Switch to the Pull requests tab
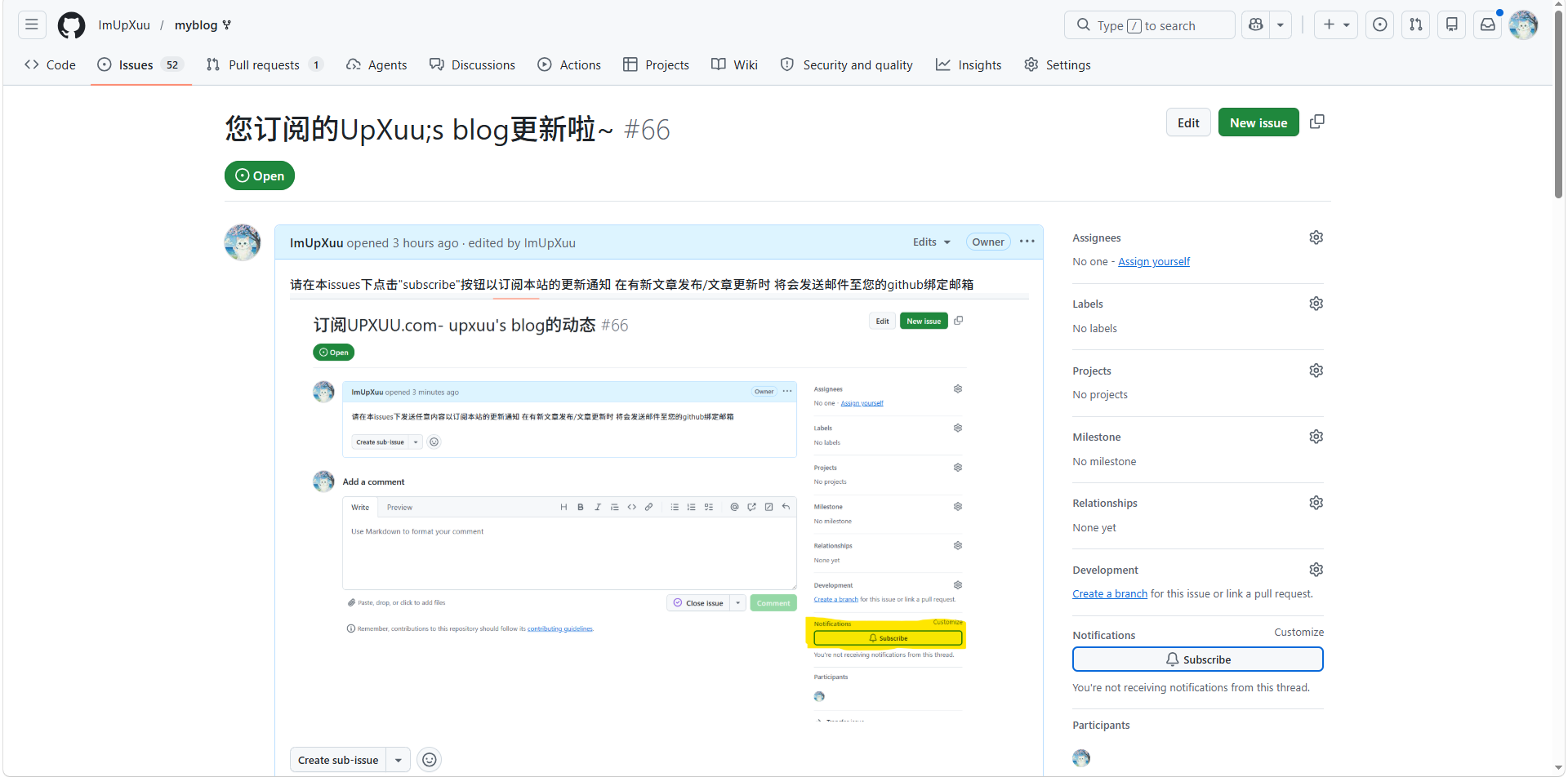Viewport: 1568px width, 777px height. coord(264,65)
